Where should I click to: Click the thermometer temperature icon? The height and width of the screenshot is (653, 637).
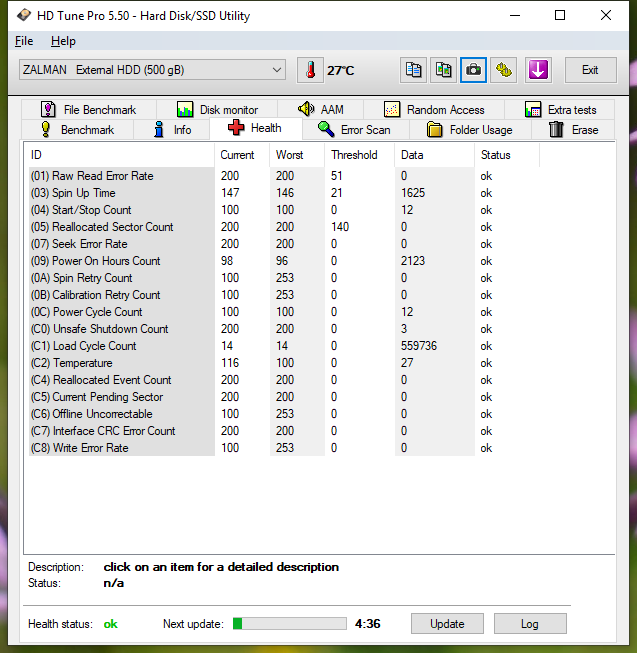310,70
